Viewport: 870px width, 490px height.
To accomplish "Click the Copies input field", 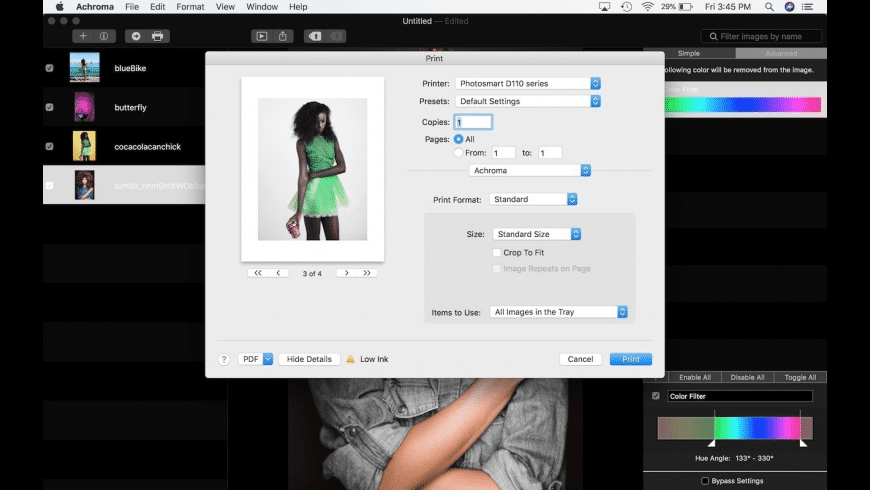I will point(474,122).
